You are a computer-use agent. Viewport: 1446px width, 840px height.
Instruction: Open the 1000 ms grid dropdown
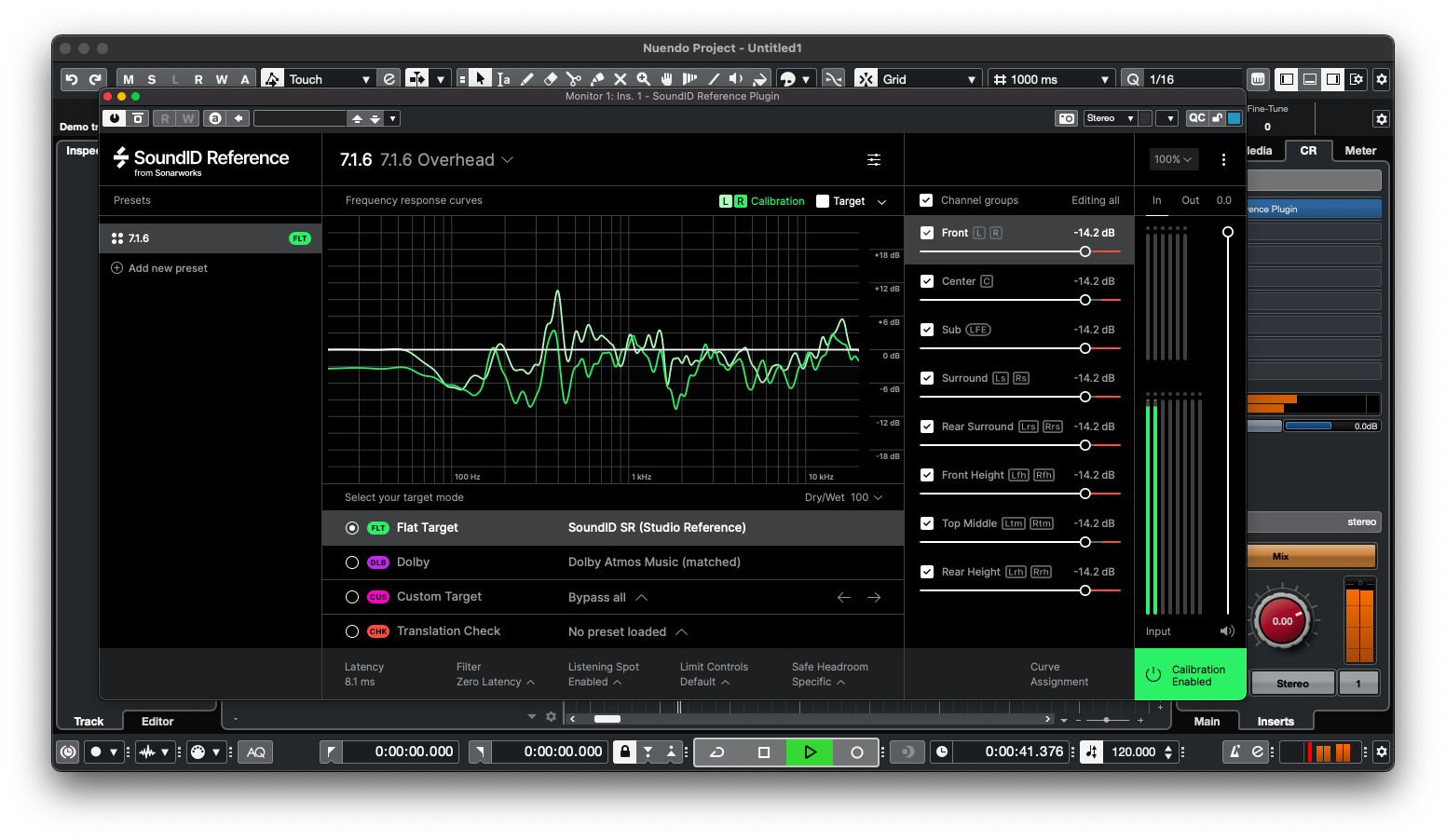click(x=1051, y=79)
